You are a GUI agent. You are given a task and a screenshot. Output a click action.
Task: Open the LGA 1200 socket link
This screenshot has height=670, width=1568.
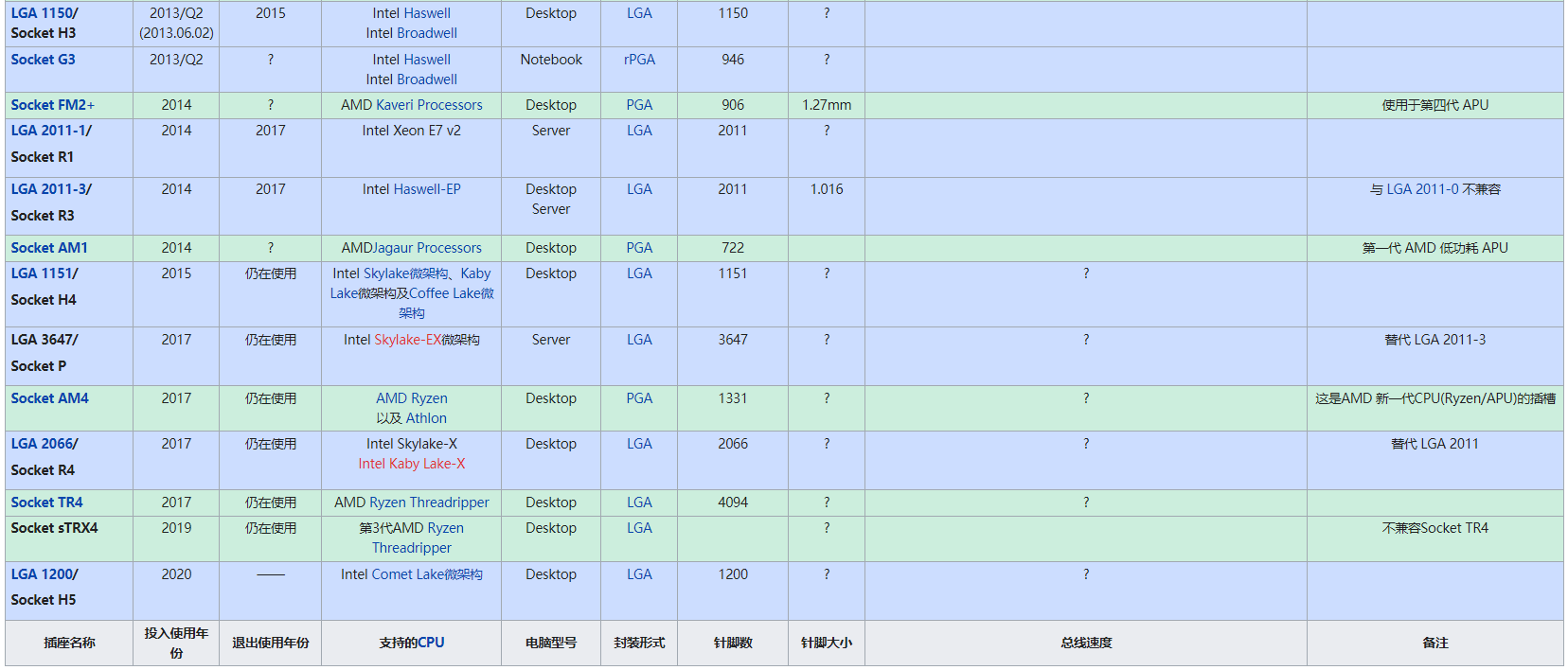point(42,574)
